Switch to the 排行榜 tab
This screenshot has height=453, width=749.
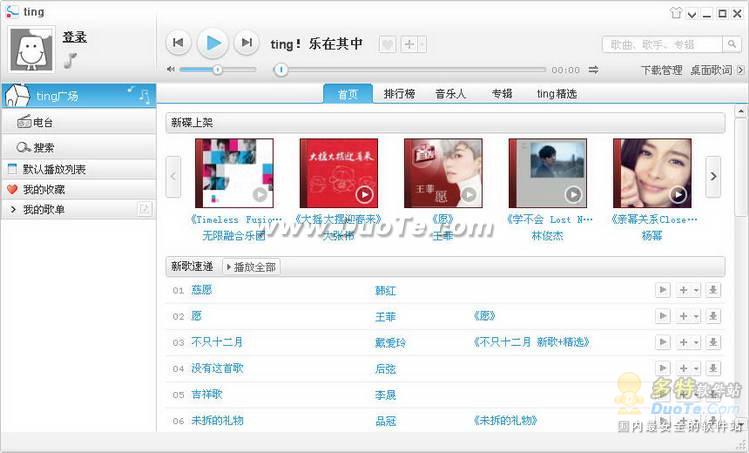pyautogui.click(x=399, y=94)
